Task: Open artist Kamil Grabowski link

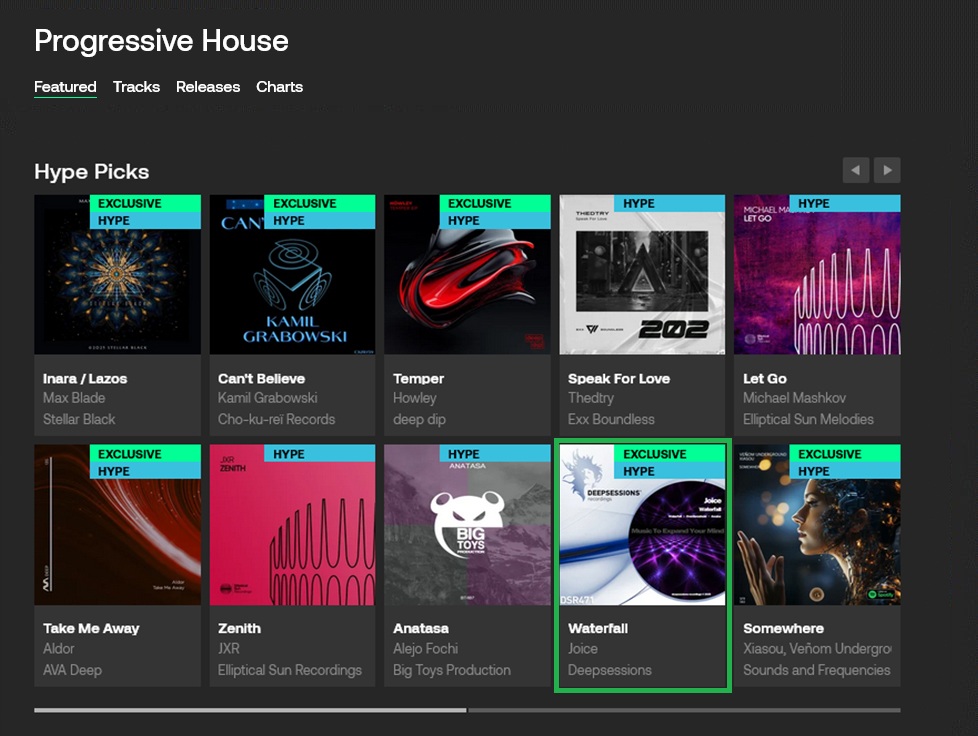Action: click(x=268, y=398)
